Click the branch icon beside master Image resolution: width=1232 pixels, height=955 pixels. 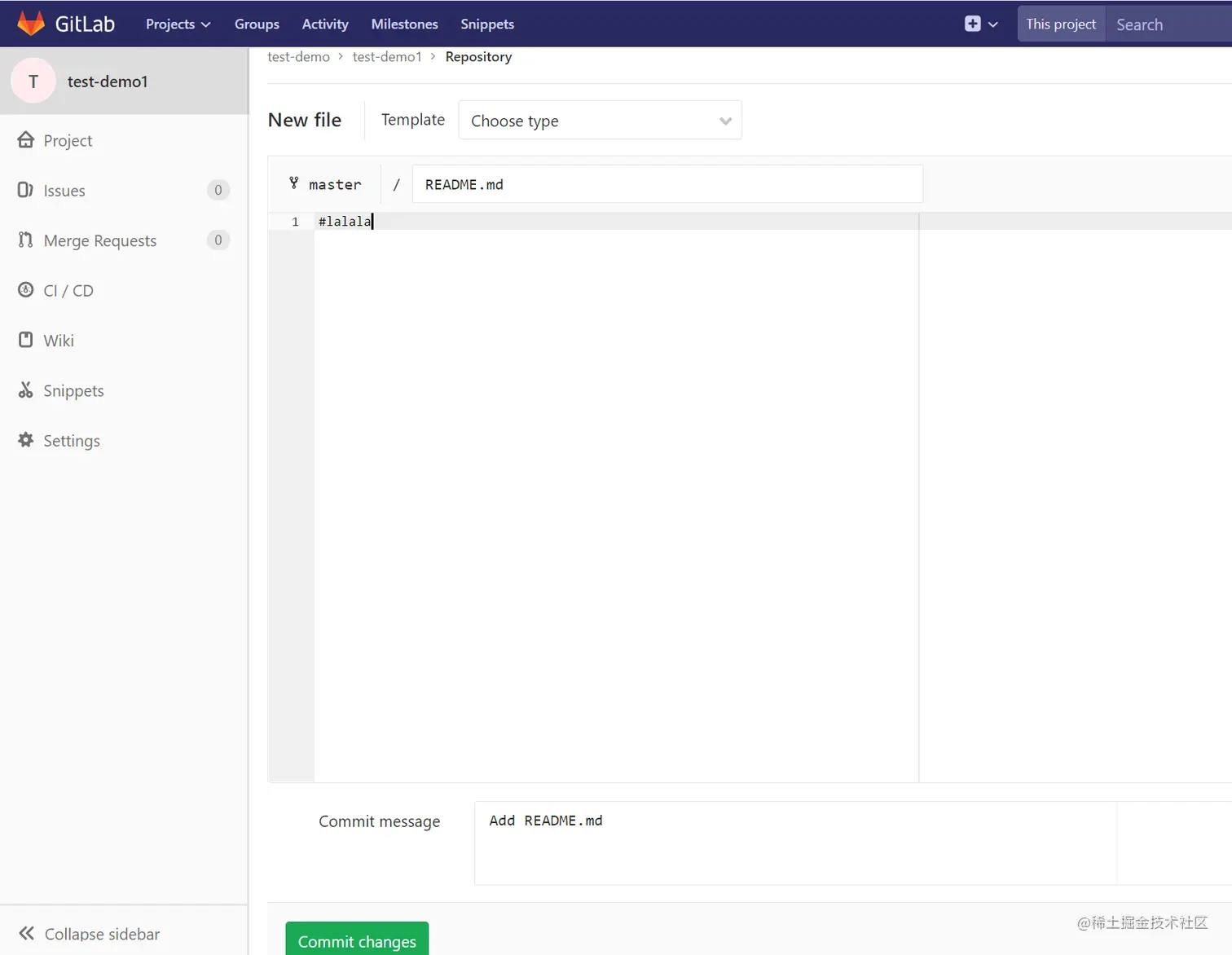coord(294,183)
